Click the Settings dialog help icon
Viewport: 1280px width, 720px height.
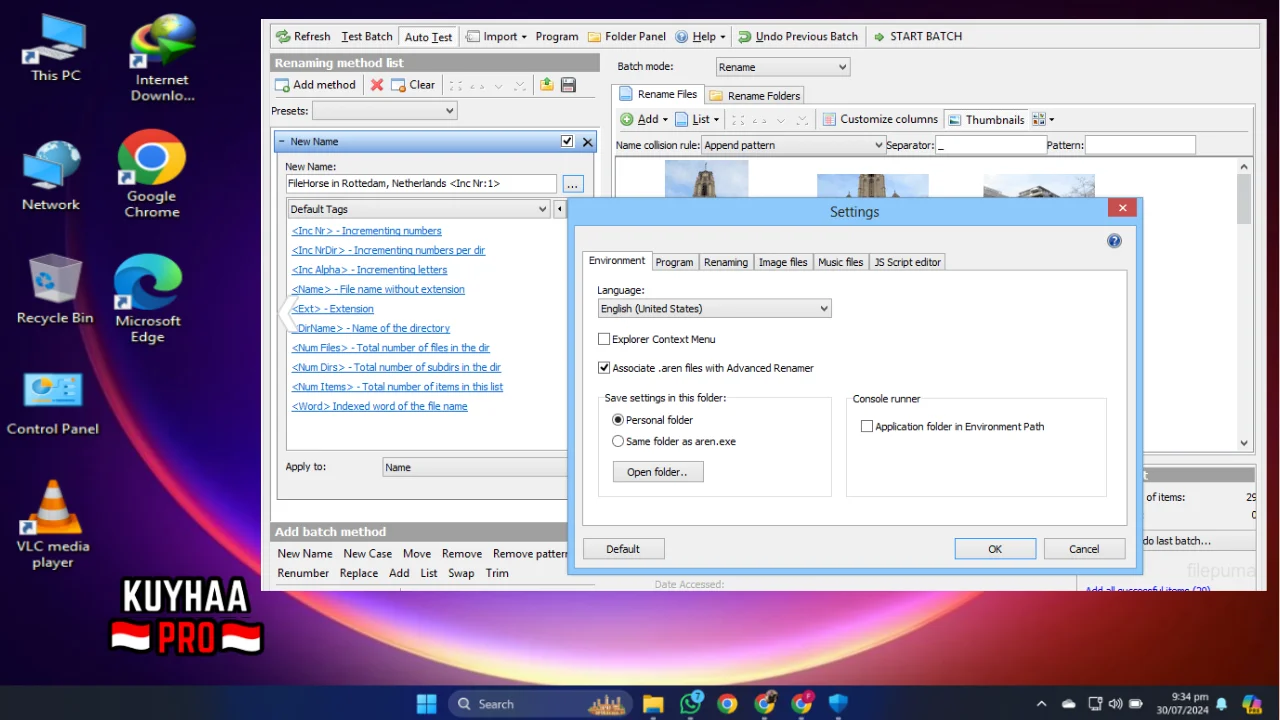click(x=1114, y=241)
